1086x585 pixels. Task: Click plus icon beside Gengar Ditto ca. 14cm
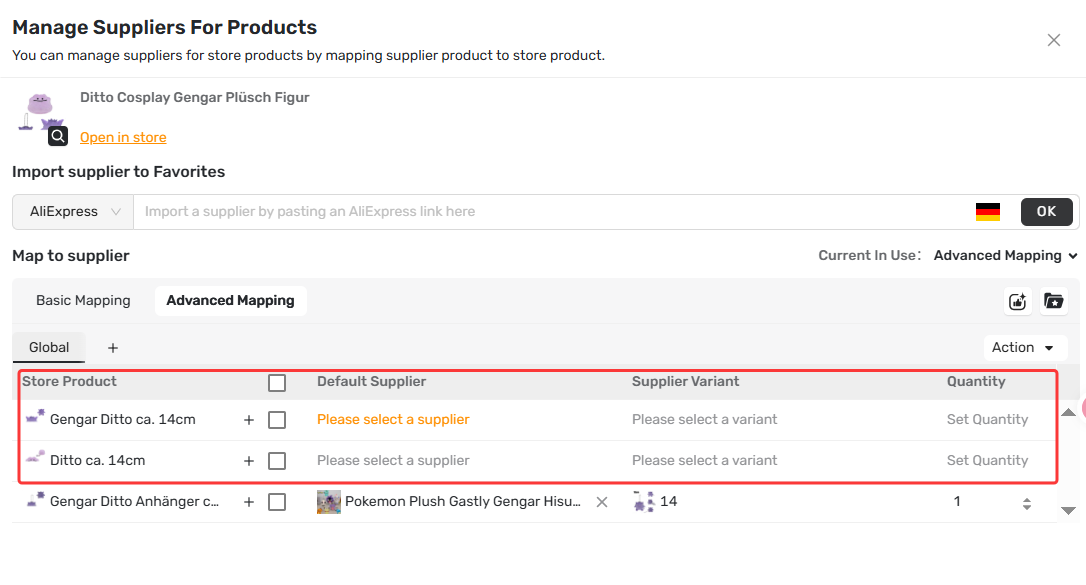coord(249,420)
